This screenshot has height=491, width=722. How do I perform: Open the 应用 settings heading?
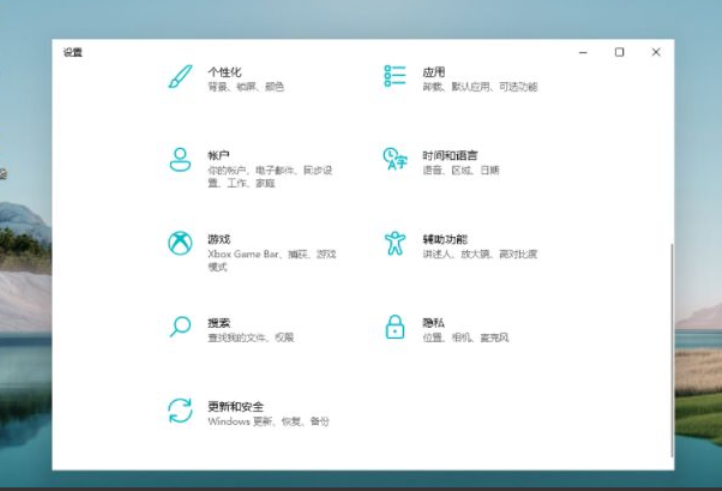point(433,72)
